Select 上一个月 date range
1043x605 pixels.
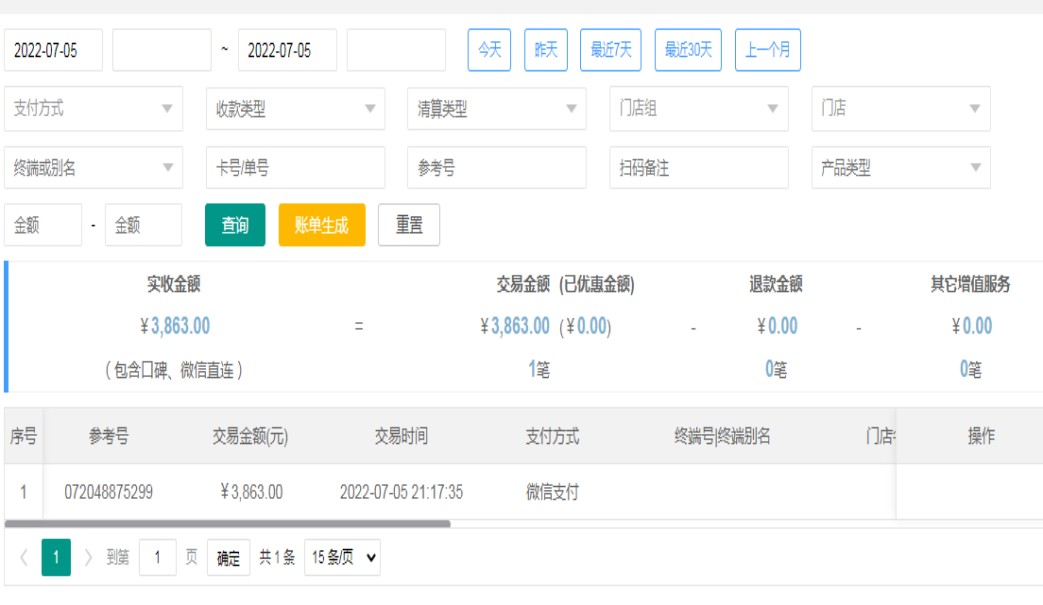click(767, 50)
